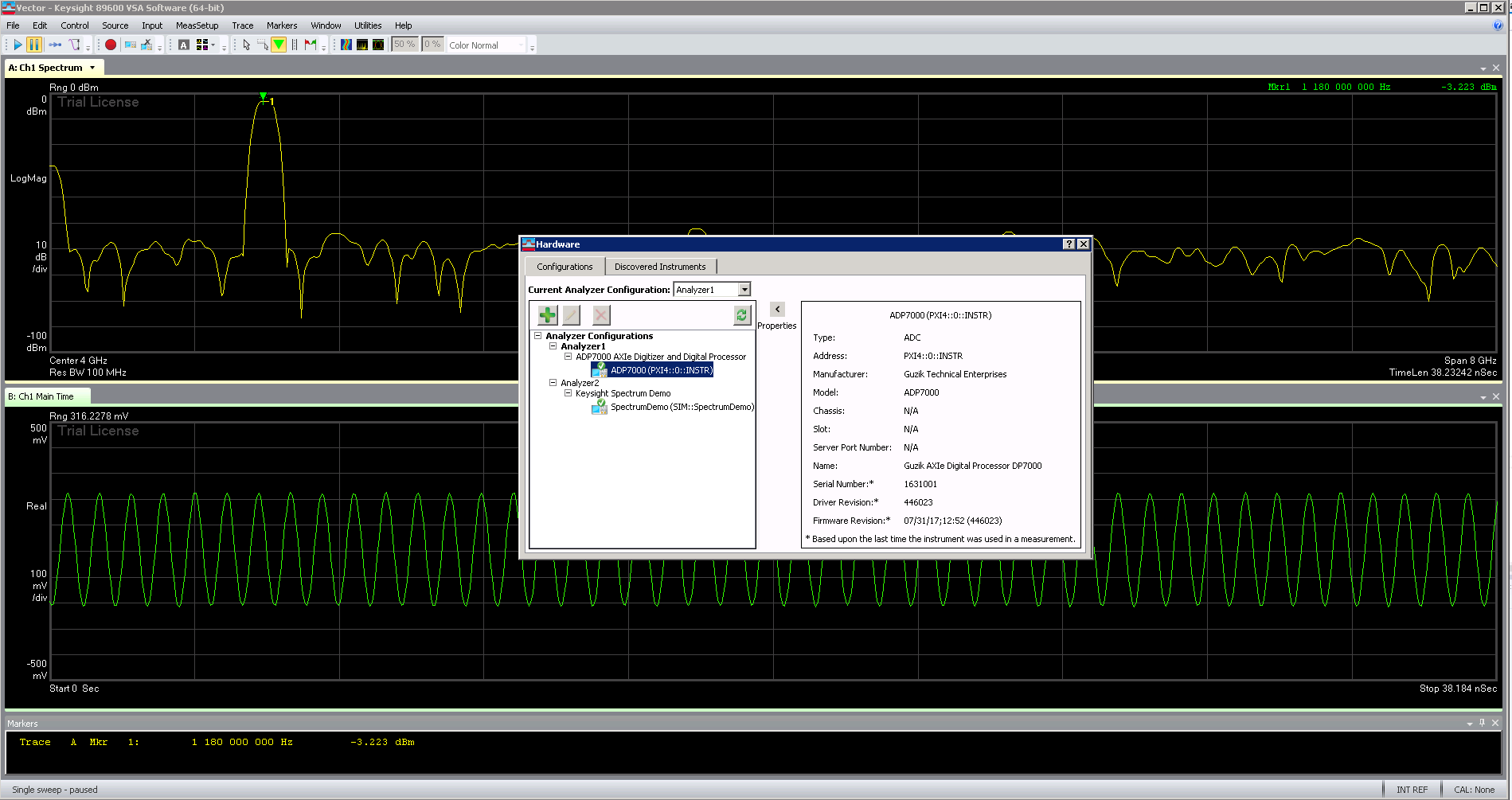Click the edit configuration pencil icon
1512x800 pixels.
tap(571, 315)
